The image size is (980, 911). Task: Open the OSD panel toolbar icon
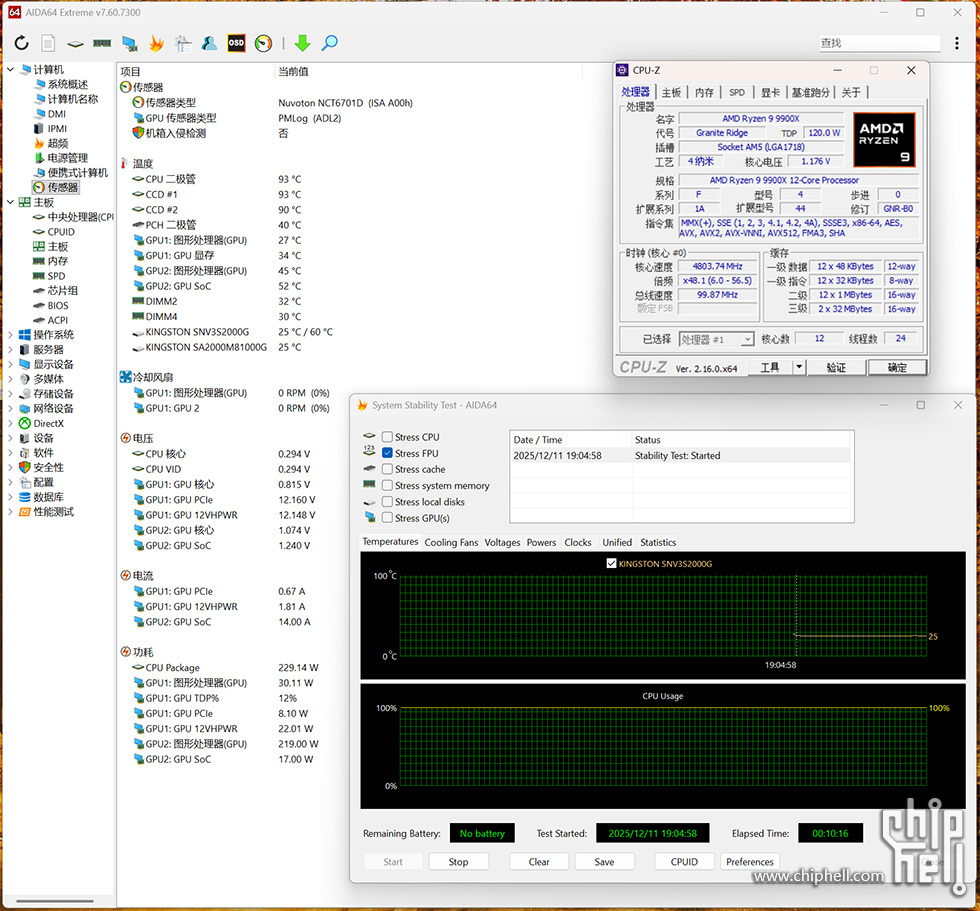[x=236, y=43]
